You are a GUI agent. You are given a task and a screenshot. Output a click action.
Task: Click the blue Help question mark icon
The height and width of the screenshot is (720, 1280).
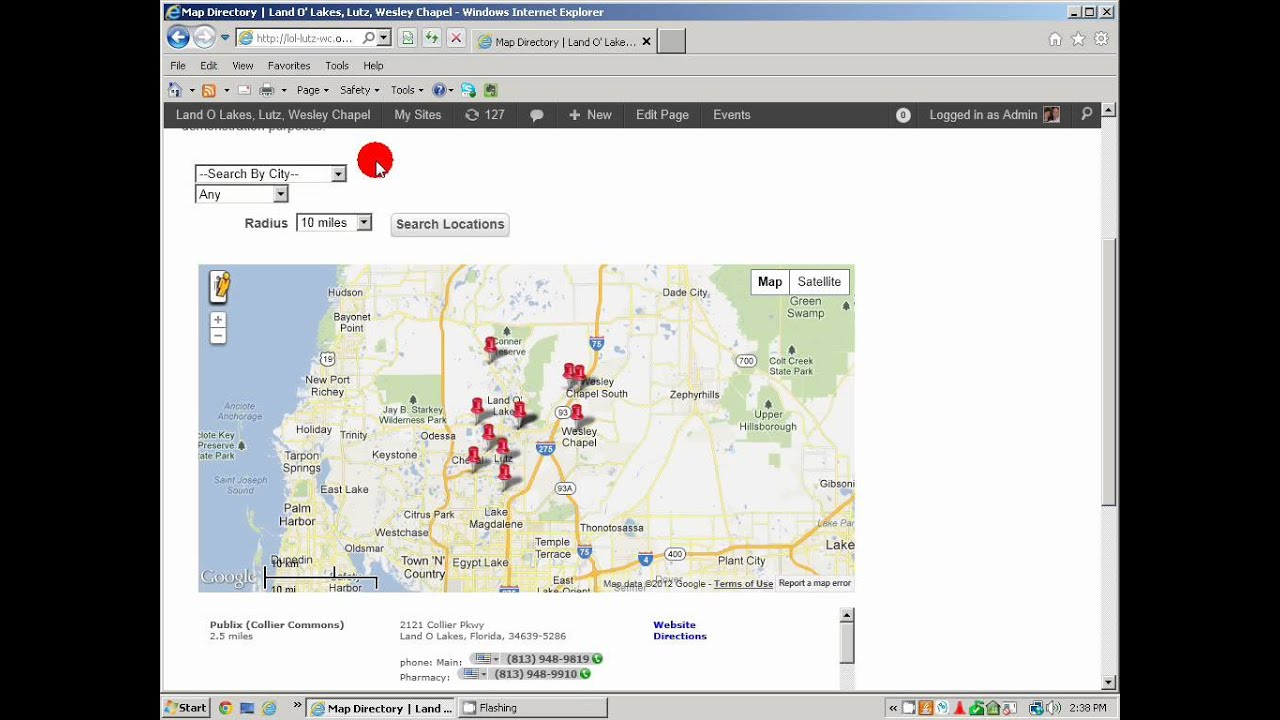[x=438, y=90]
